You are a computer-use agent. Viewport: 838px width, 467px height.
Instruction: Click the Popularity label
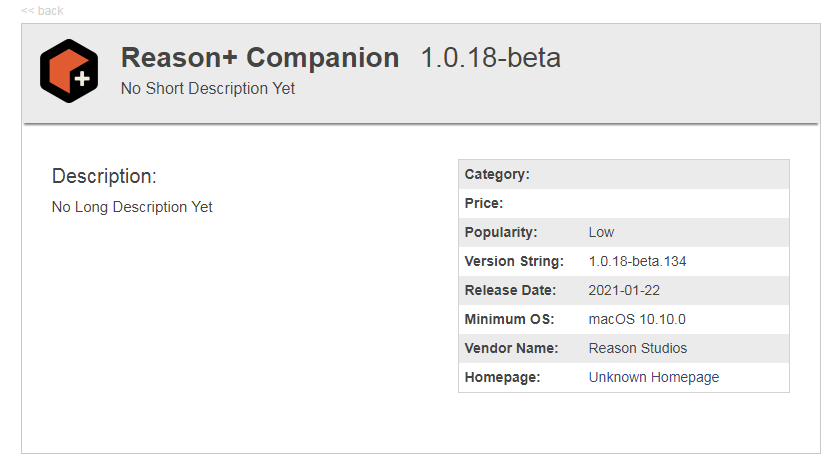501,232
